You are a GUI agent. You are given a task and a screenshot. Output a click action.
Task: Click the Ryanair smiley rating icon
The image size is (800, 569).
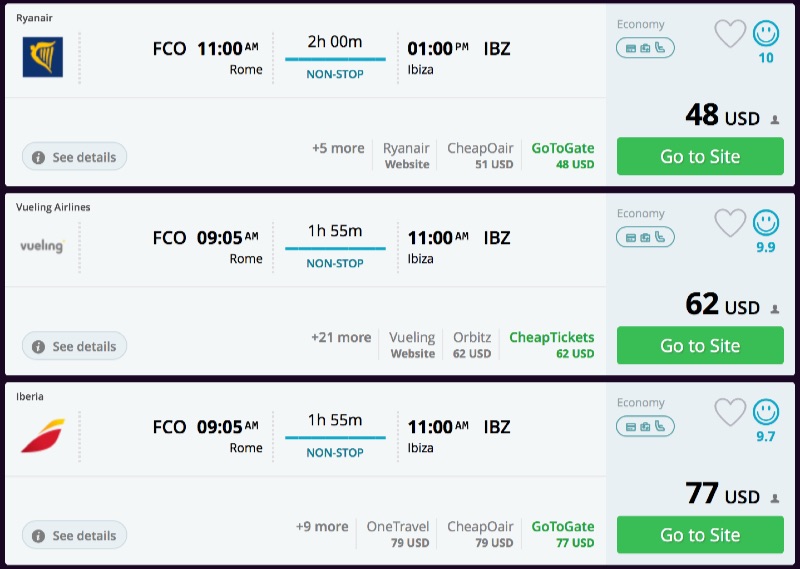point(766,34)
